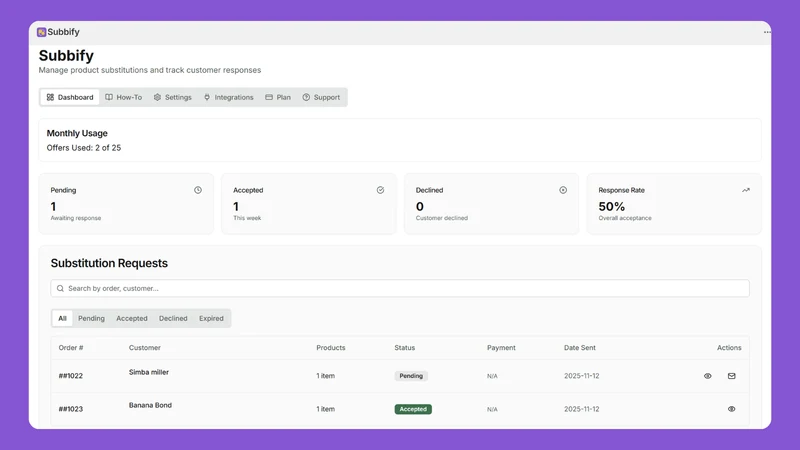Click the Customer column header

(x=144, y=348)
